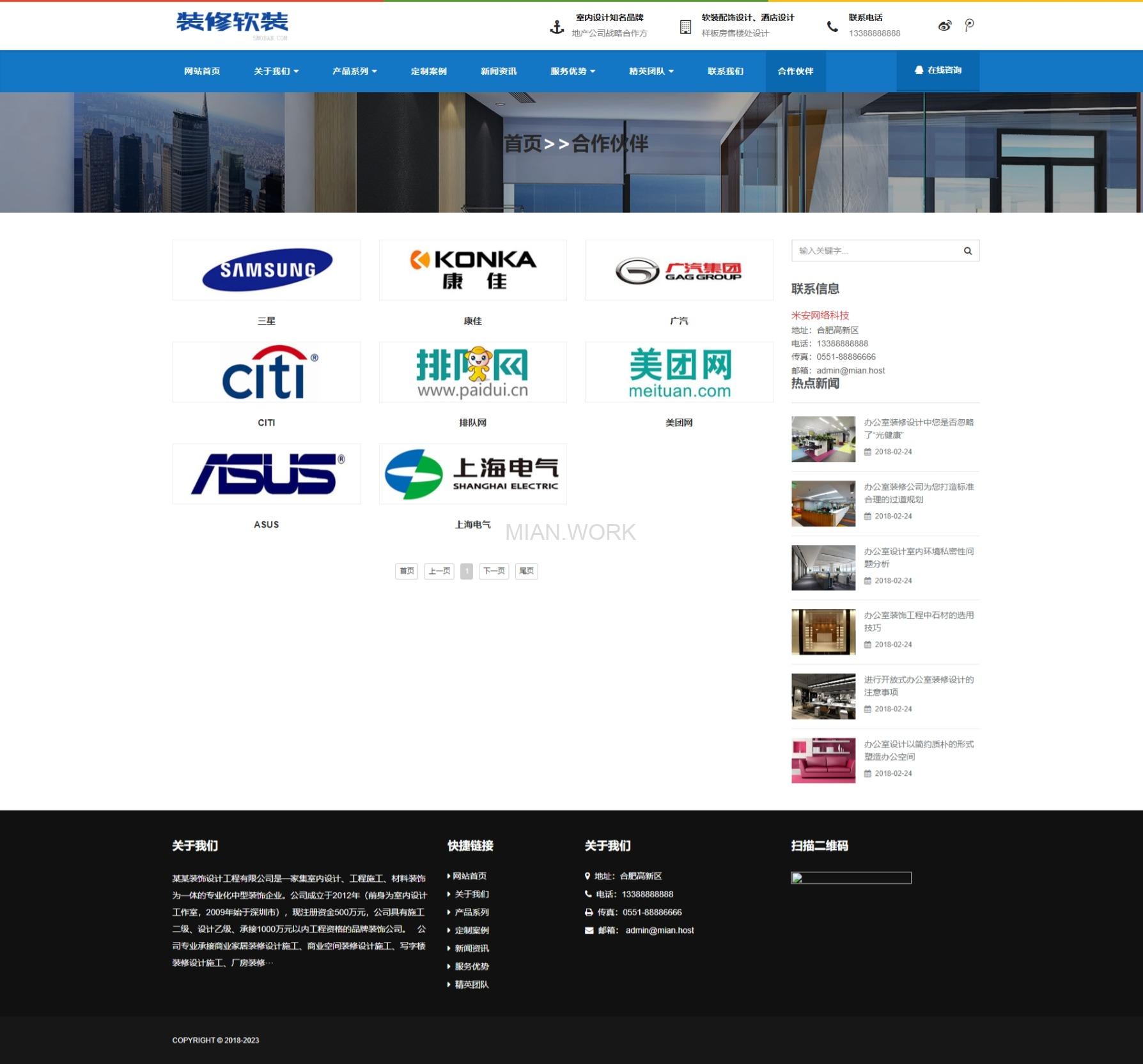Open news 办公室设计以简约质朴的形式

[x=919, y=750]
